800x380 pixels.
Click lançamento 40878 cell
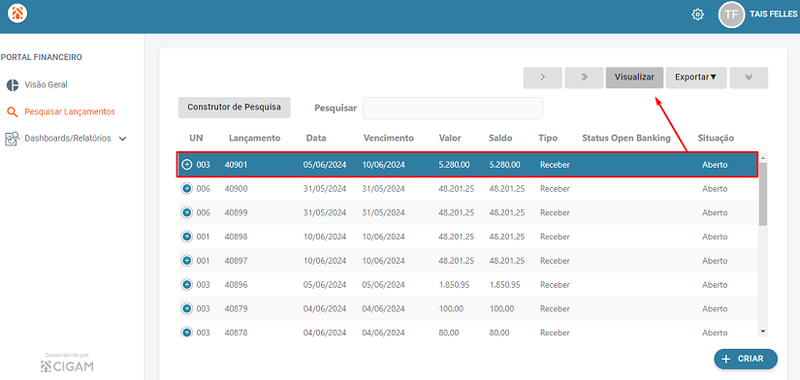[x=236, y=333]
